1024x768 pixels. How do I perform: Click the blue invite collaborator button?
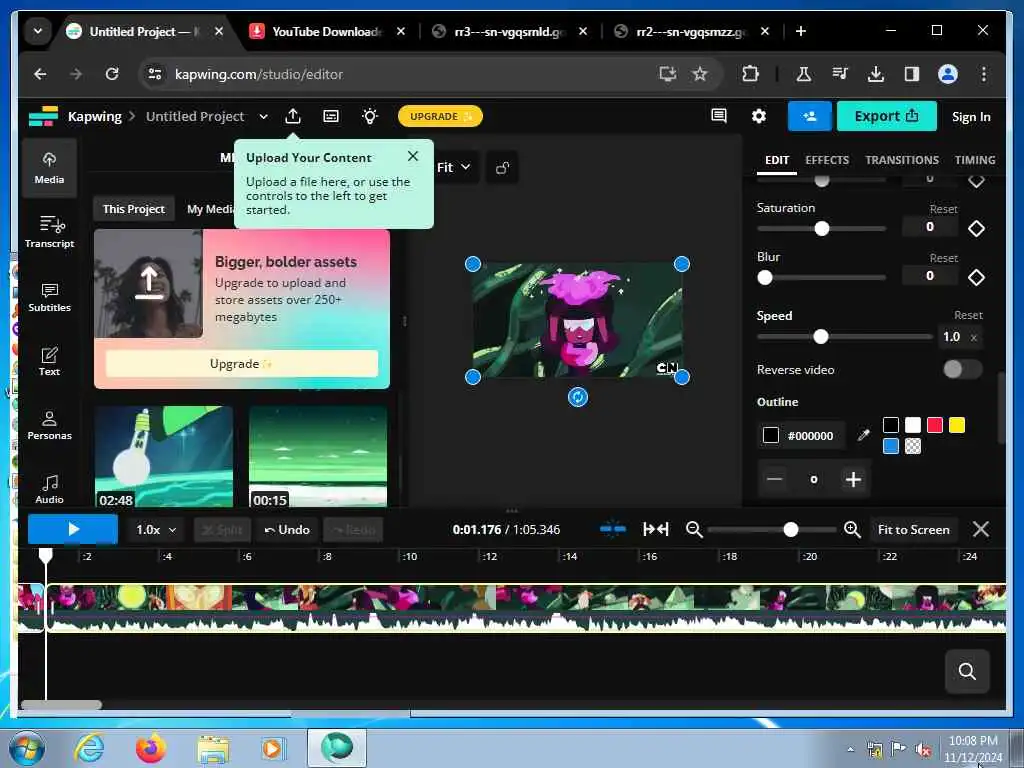click(809, 116)
